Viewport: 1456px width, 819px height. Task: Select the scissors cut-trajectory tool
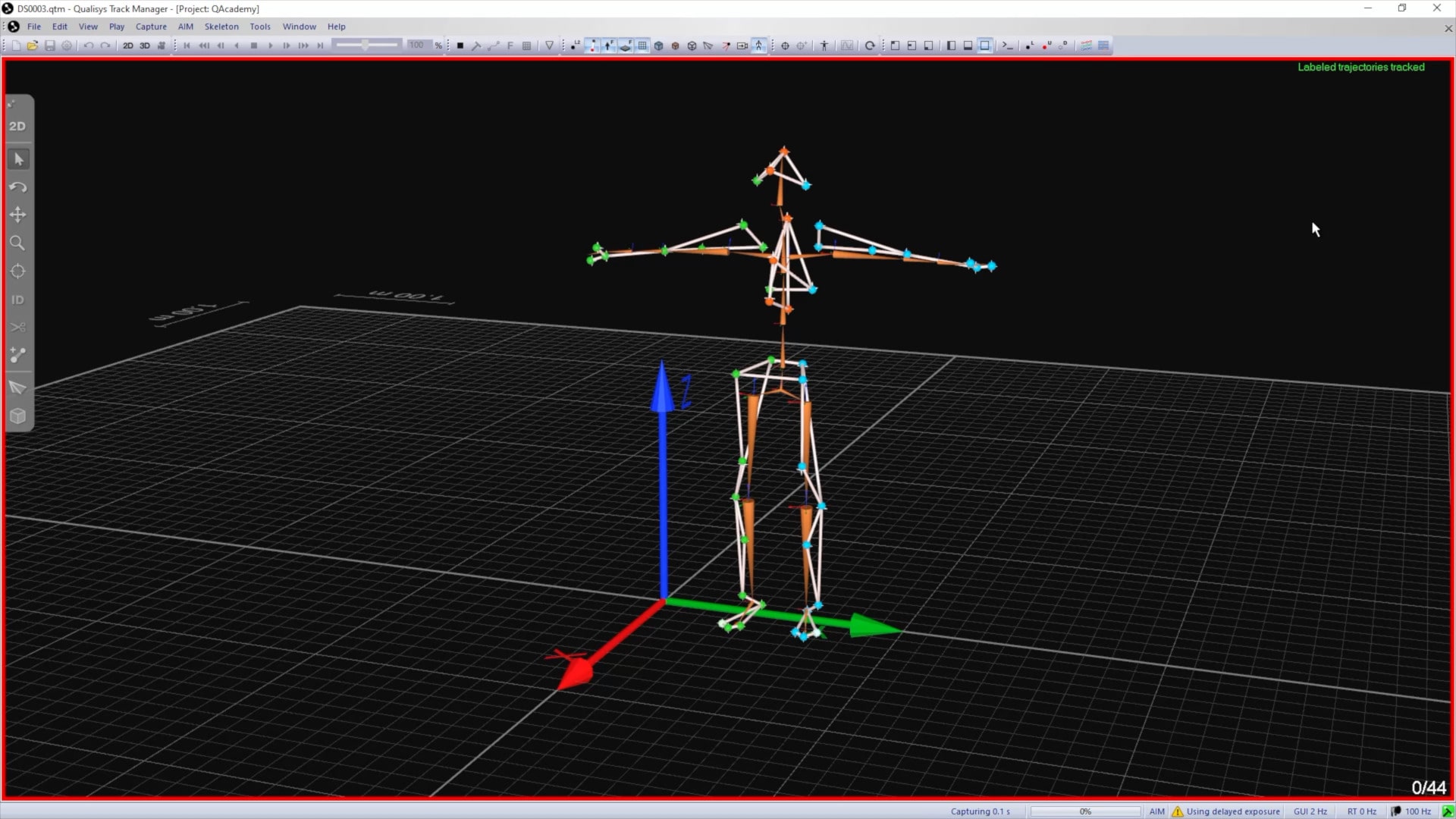click(17, 327)
